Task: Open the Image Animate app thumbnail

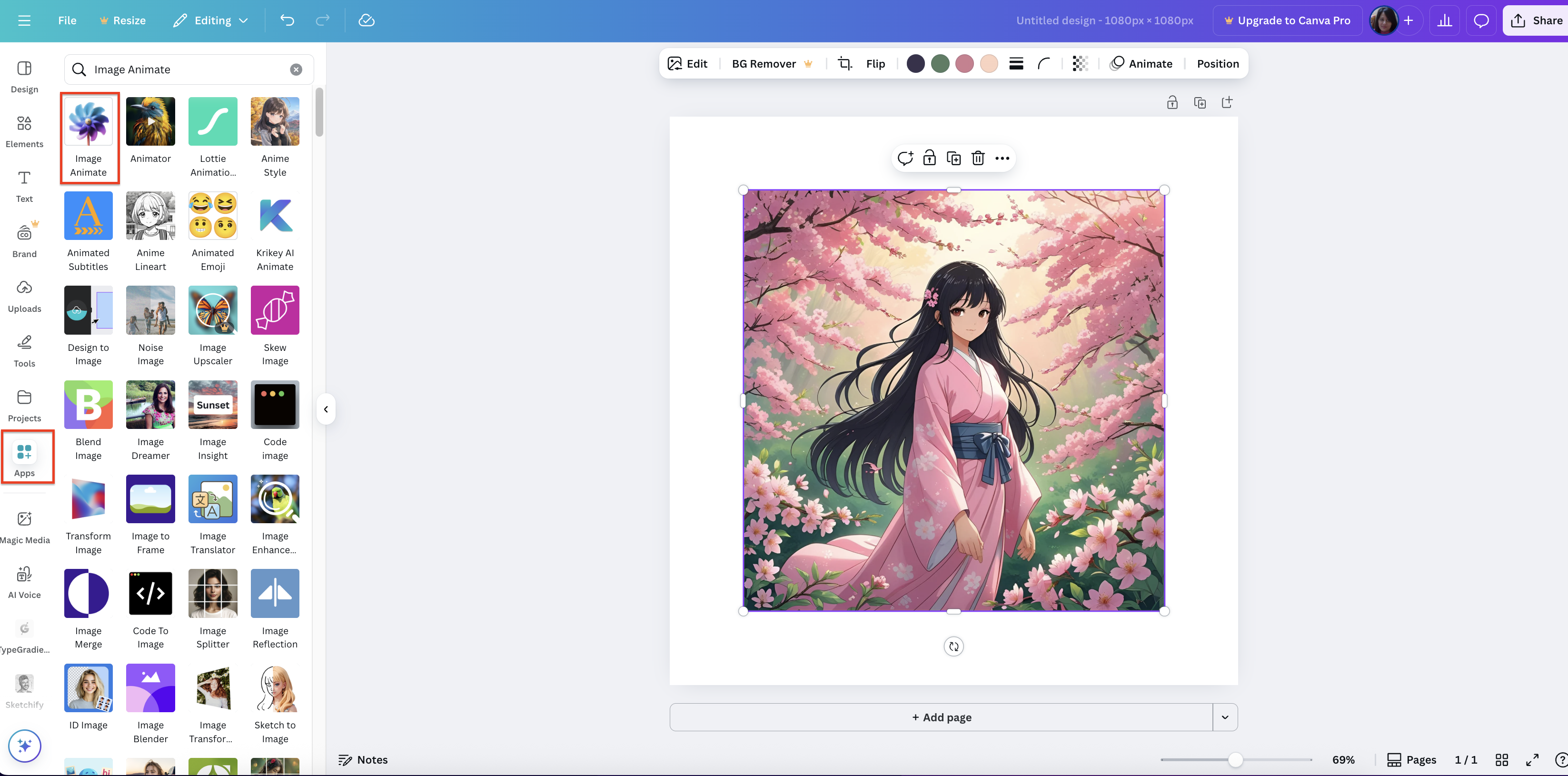Action: (x=88, y=122)
